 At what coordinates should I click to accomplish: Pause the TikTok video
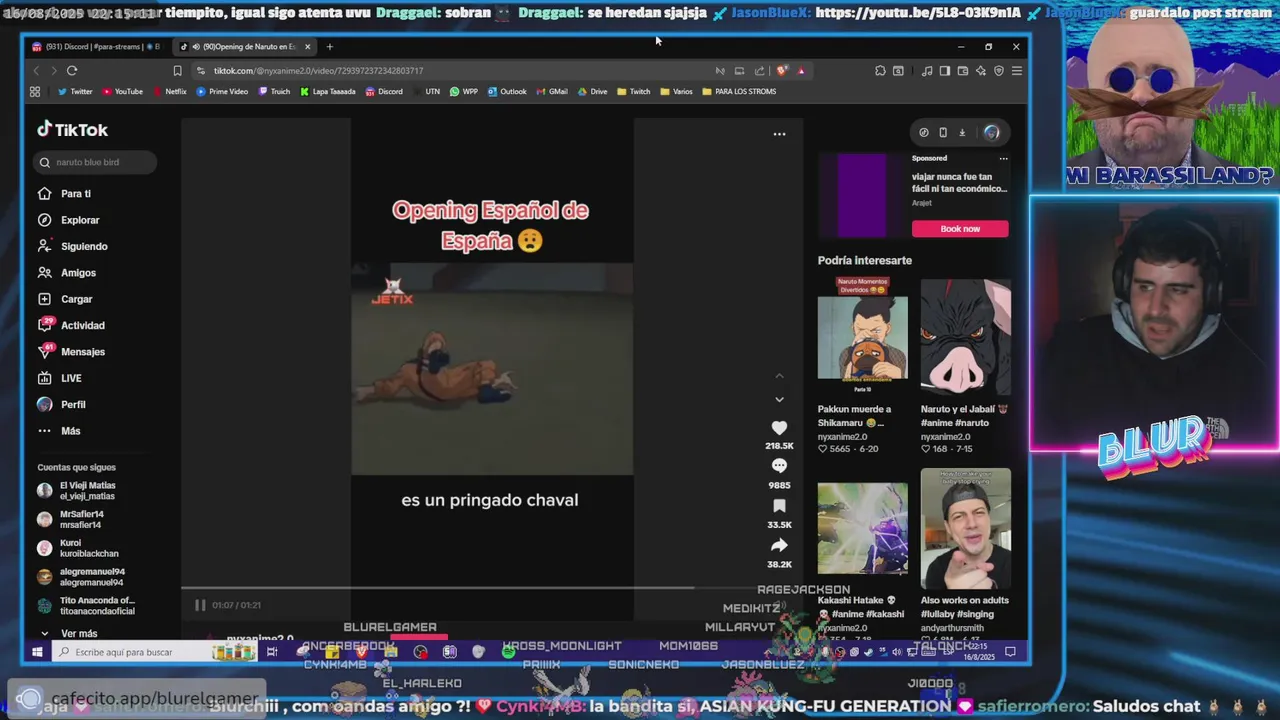(200, 605)
